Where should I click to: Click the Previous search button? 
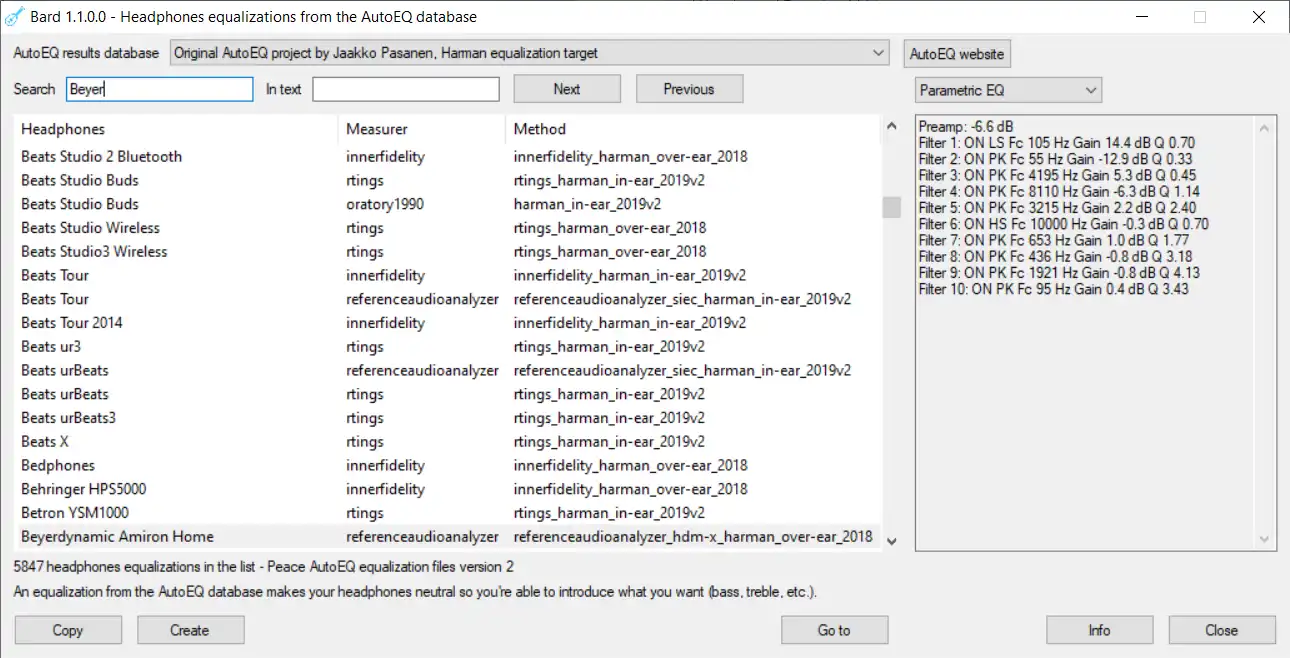[689, 89]
